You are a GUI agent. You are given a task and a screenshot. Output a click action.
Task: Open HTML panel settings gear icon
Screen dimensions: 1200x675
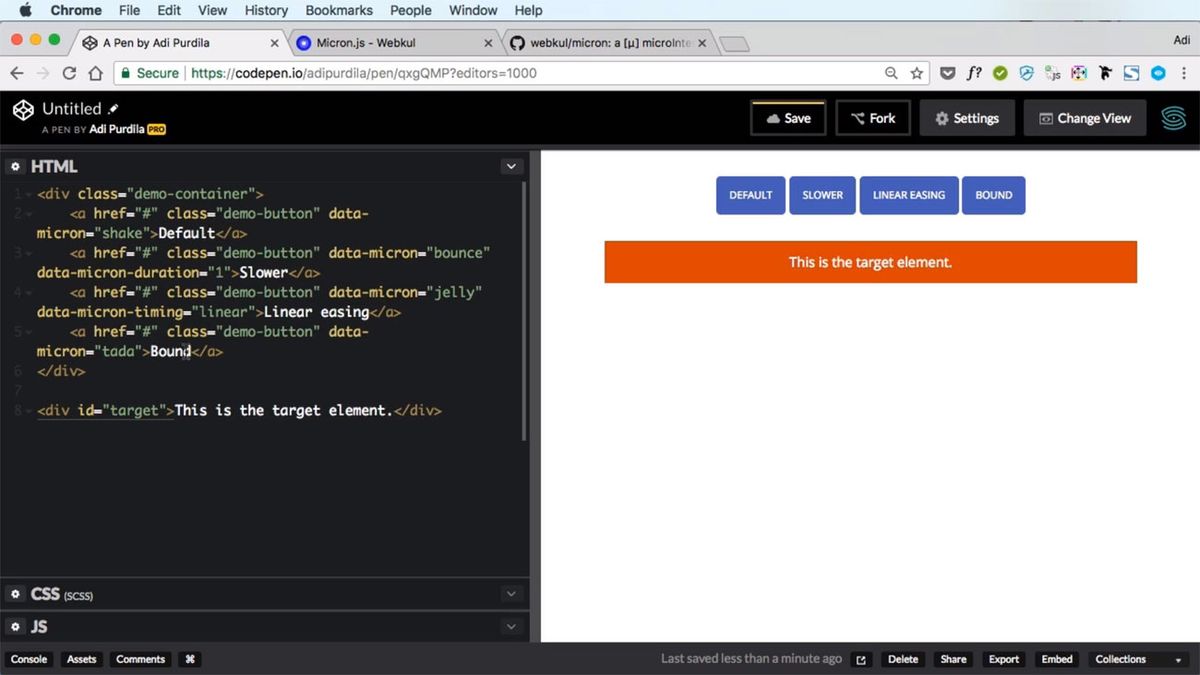16,166
